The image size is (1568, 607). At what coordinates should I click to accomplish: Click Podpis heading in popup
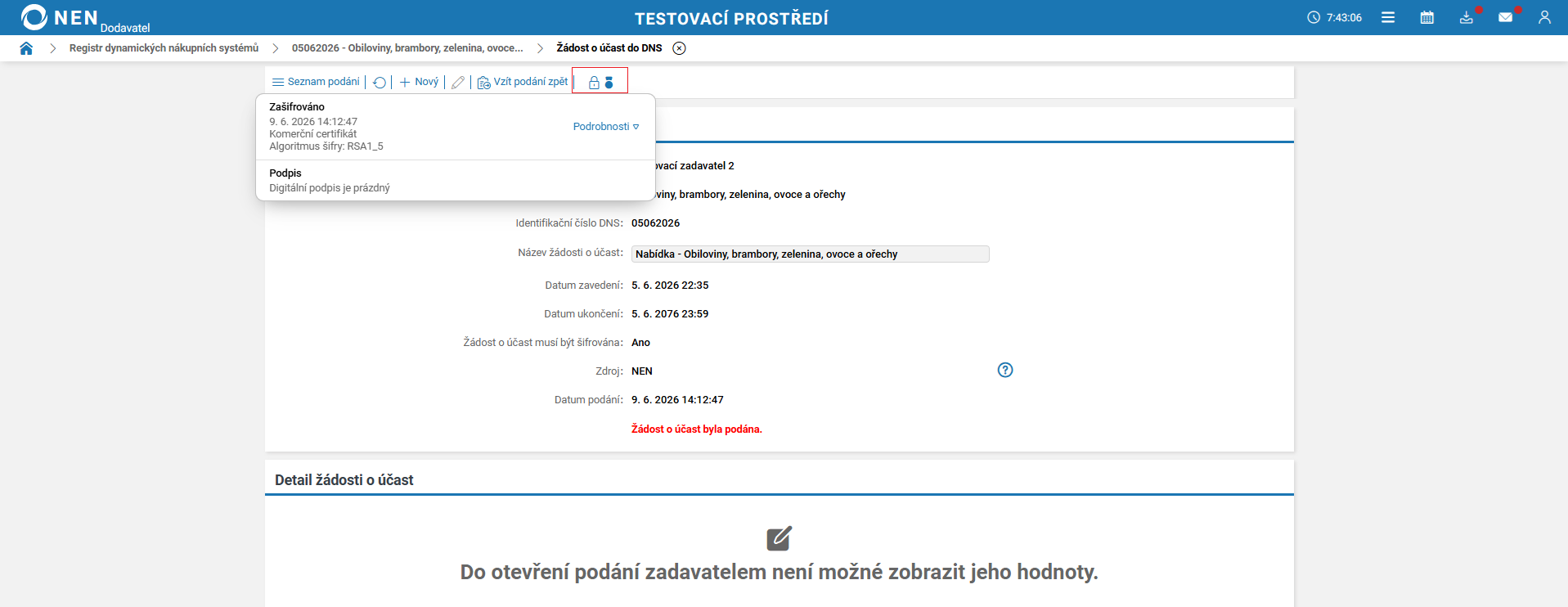pyautogui.click(x=285, y=173)
